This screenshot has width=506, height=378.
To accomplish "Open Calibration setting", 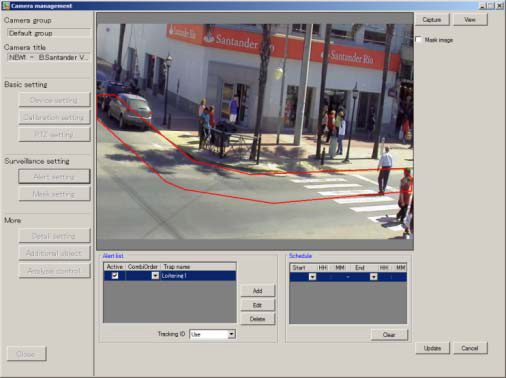I will [54, 117].
